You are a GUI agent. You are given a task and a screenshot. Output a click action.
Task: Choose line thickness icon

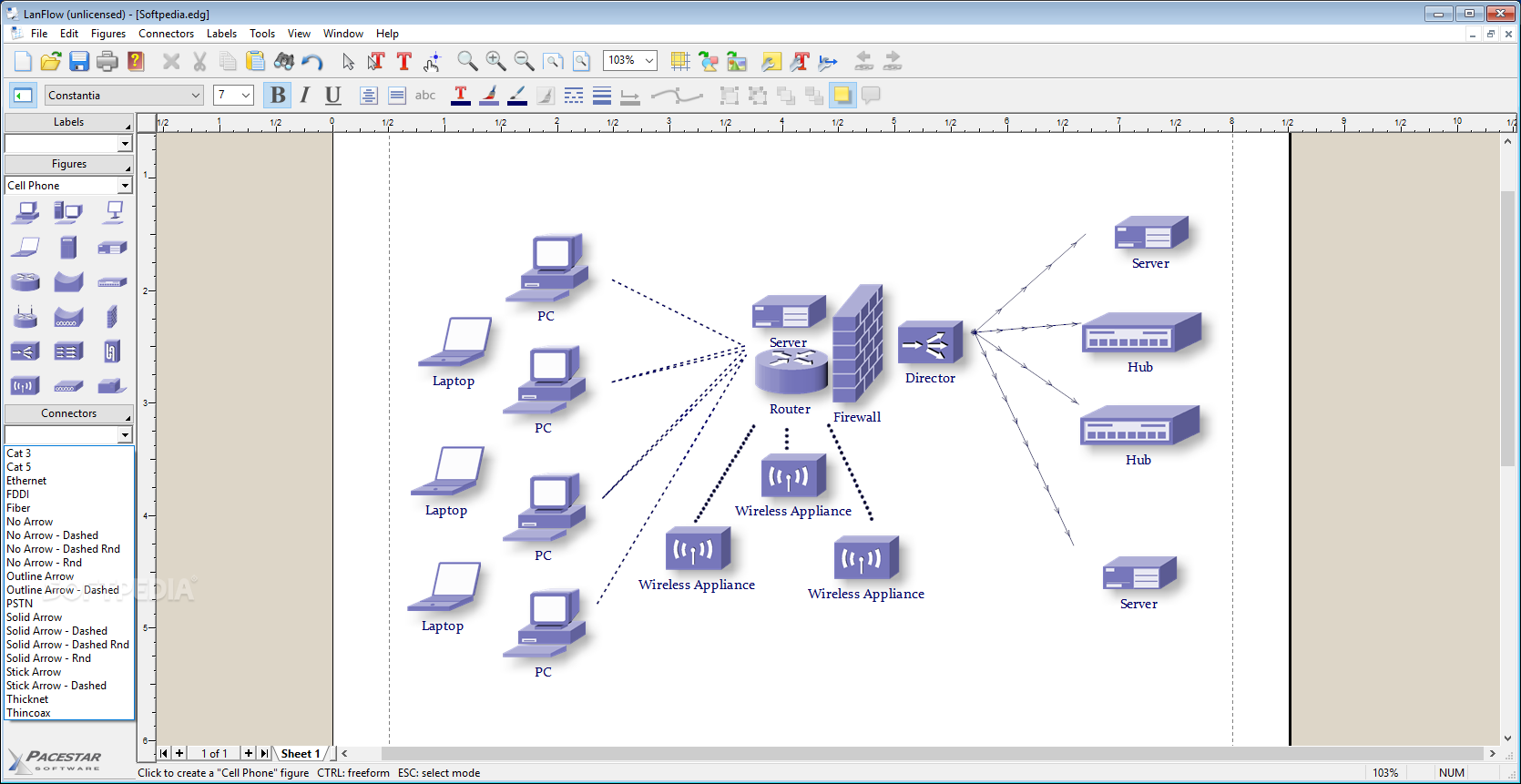click(x=602, y=95)
